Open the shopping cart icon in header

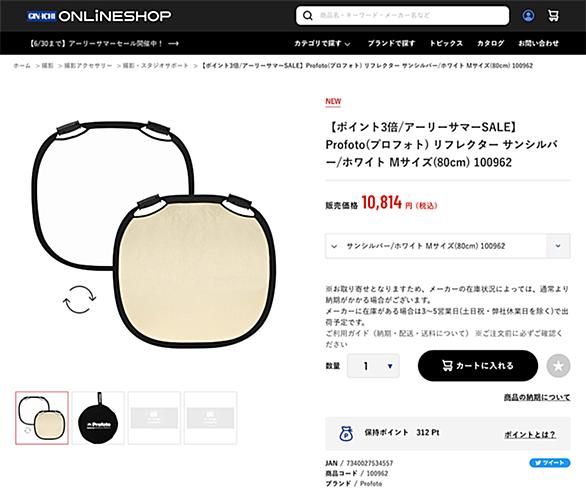[x=553, y=16]
